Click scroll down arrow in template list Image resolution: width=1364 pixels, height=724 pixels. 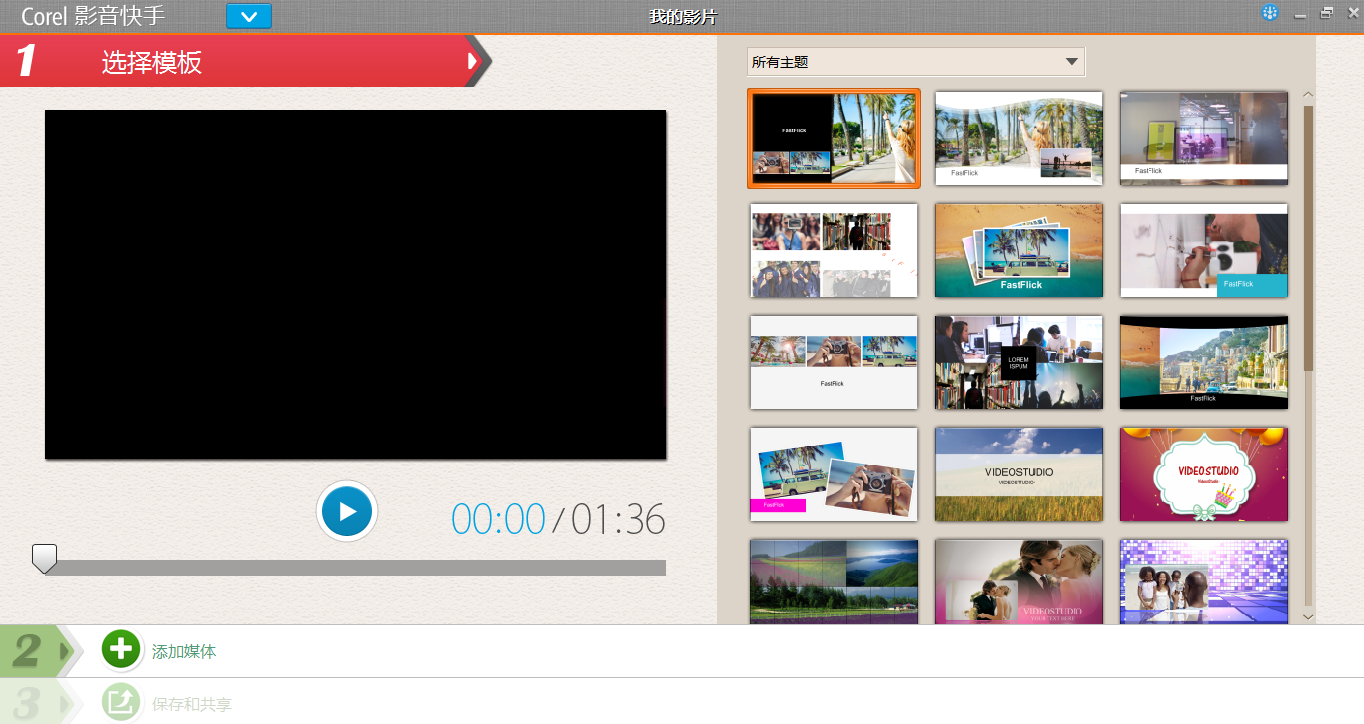(1308, 617)
